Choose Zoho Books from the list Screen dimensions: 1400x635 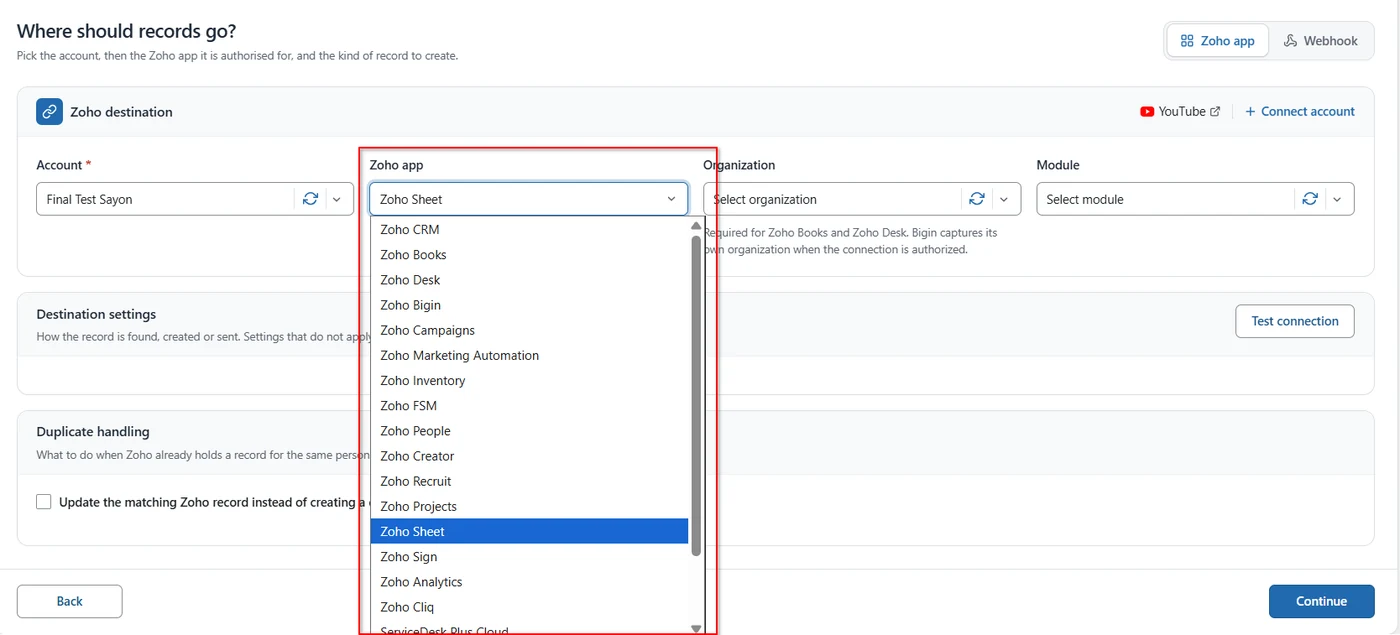coord(529,255)
